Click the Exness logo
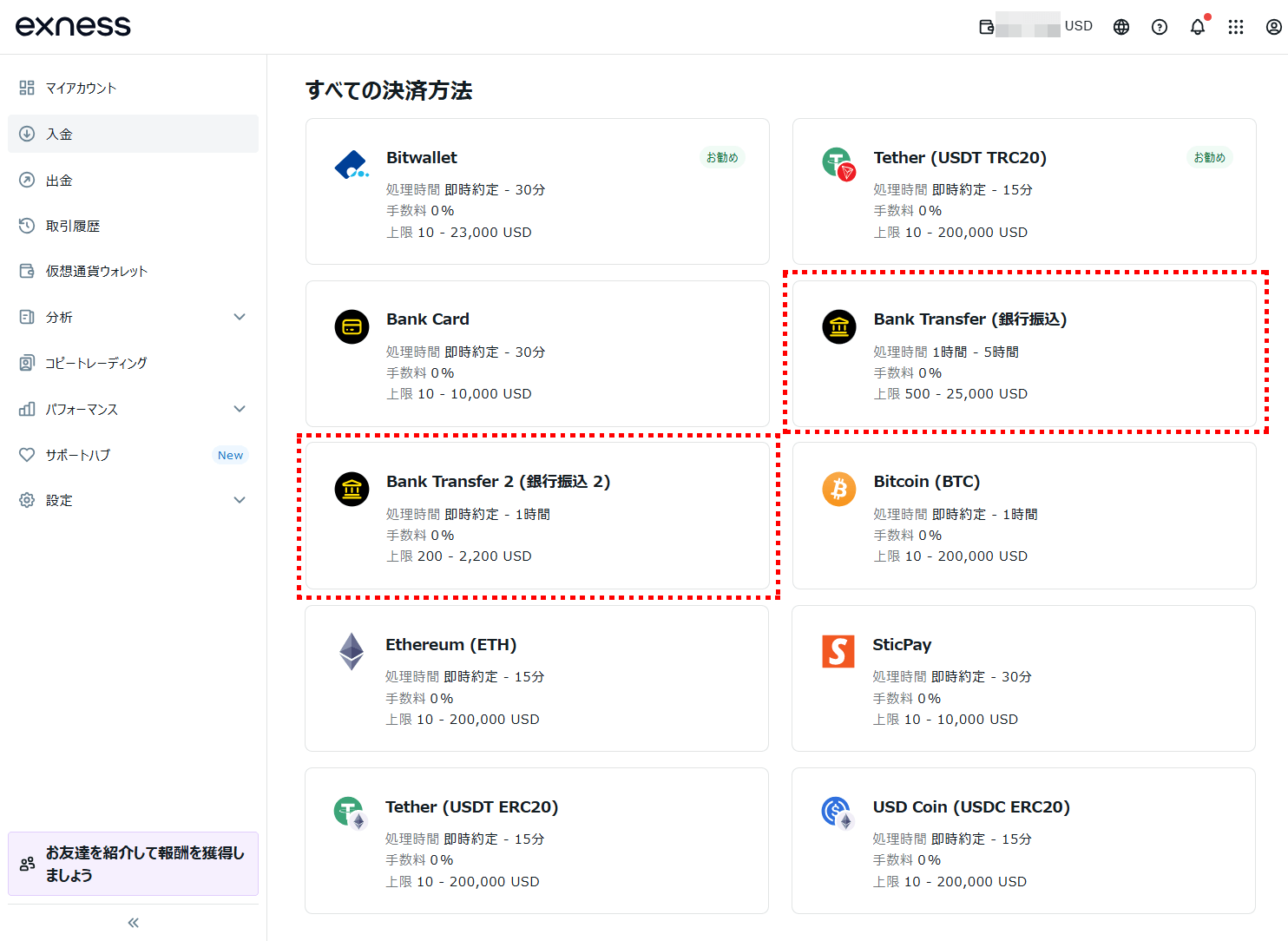This screenshot has height=941, width=1288. pyautogui.click(x=73, y=26)
